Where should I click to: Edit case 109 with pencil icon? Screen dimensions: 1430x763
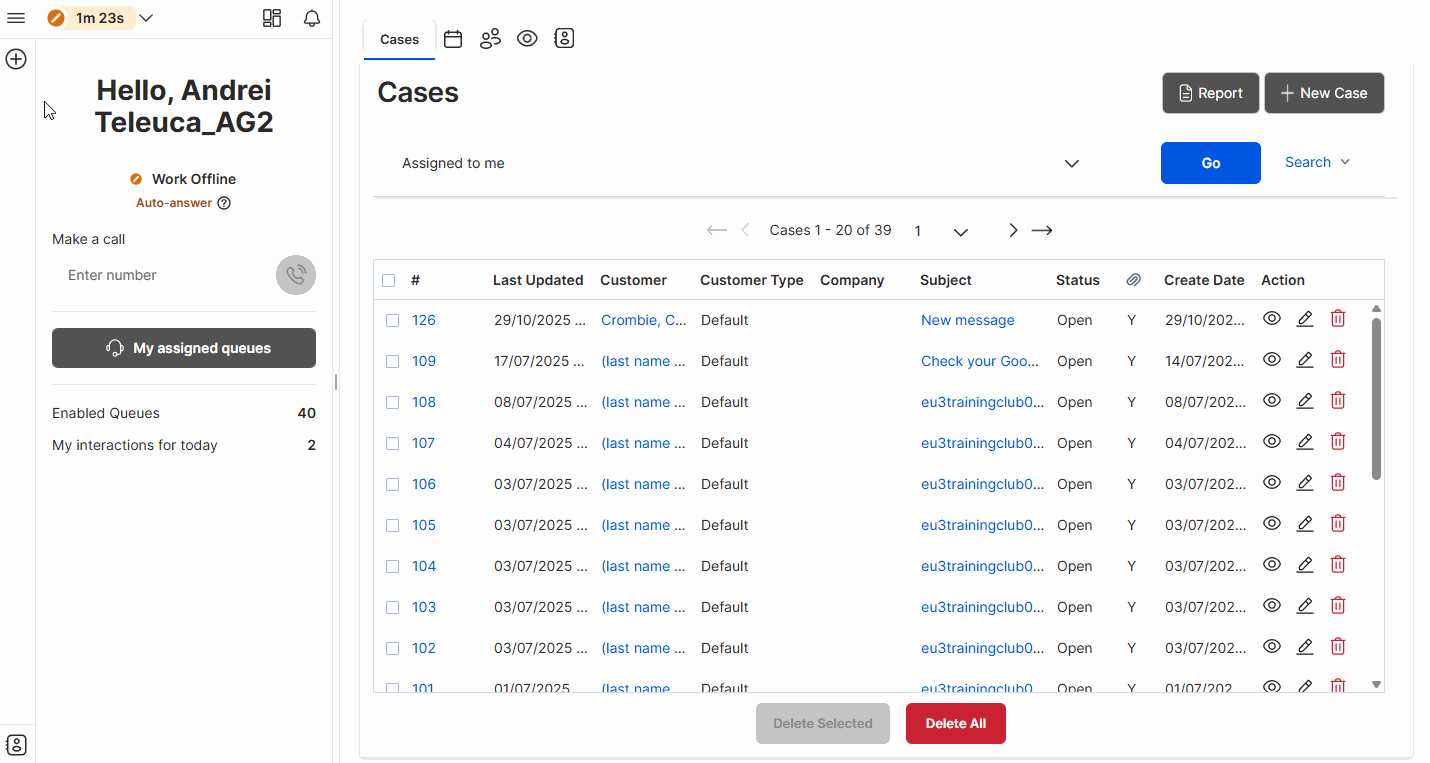point(1305,360)
